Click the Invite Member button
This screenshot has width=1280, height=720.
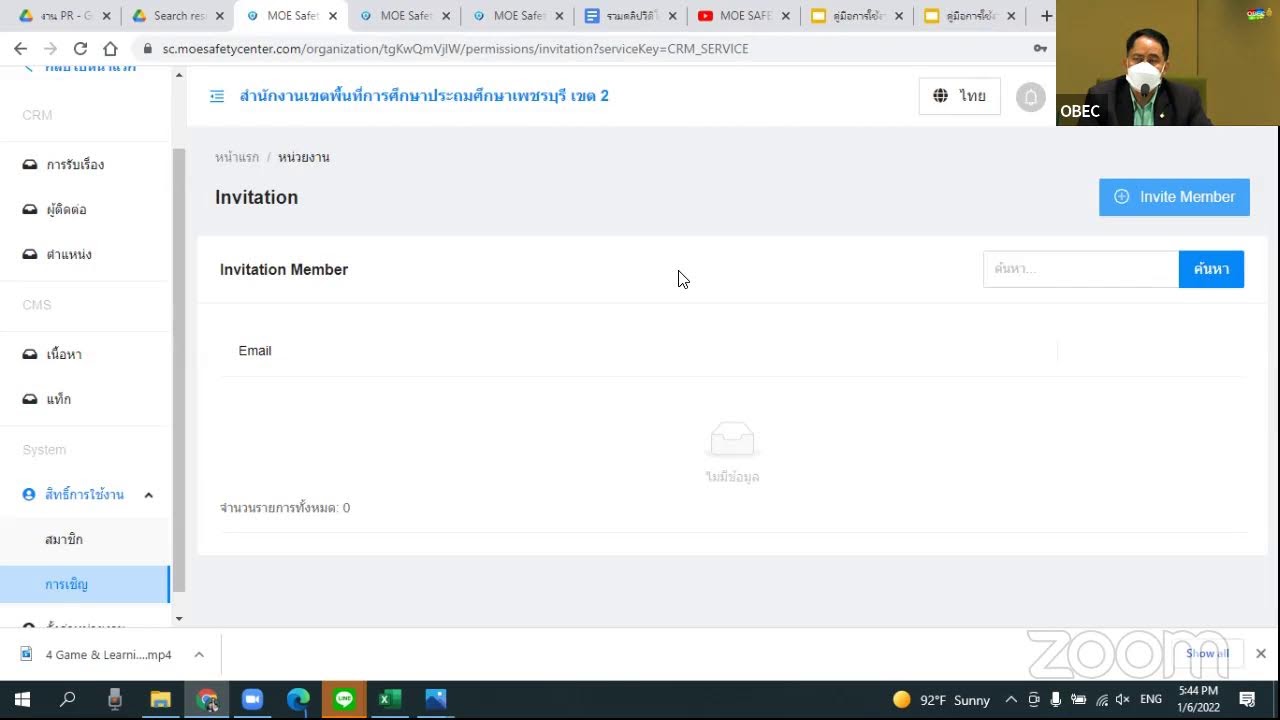point(1174,197)
